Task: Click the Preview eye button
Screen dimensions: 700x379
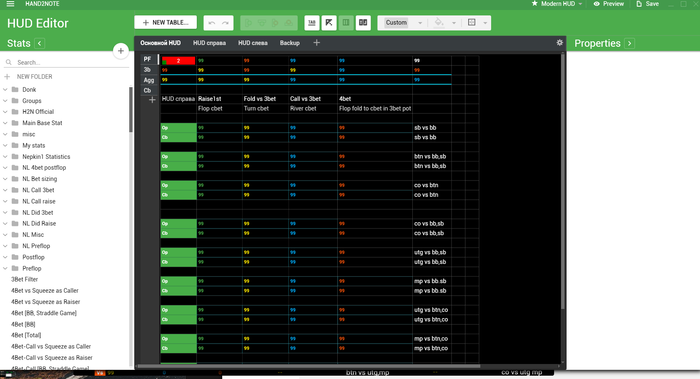Action: click(608, 4)
